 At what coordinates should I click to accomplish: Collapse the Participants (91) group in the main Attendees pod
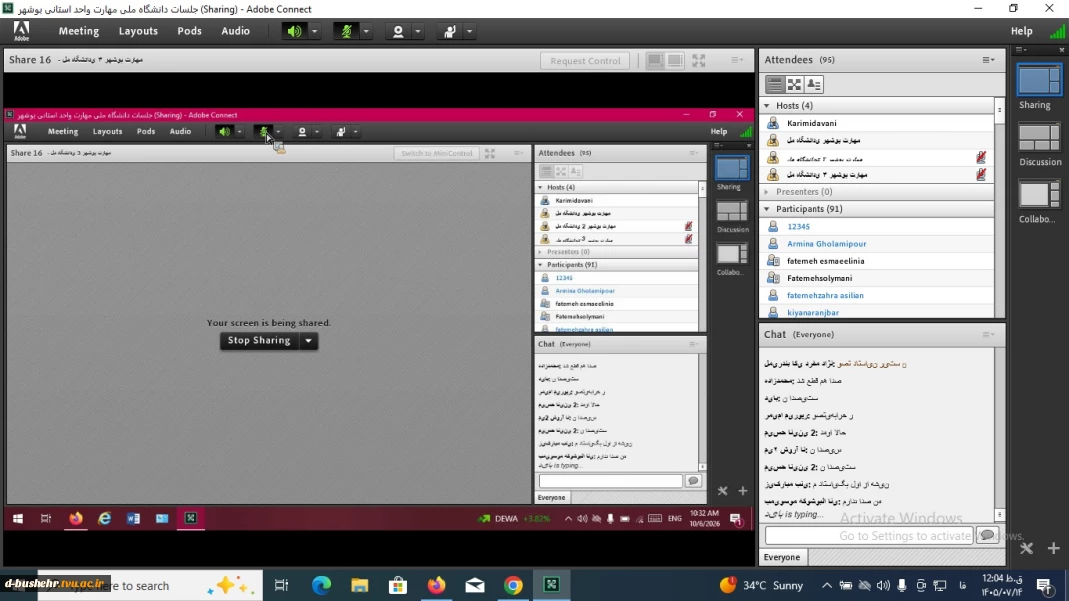point(767,209)
